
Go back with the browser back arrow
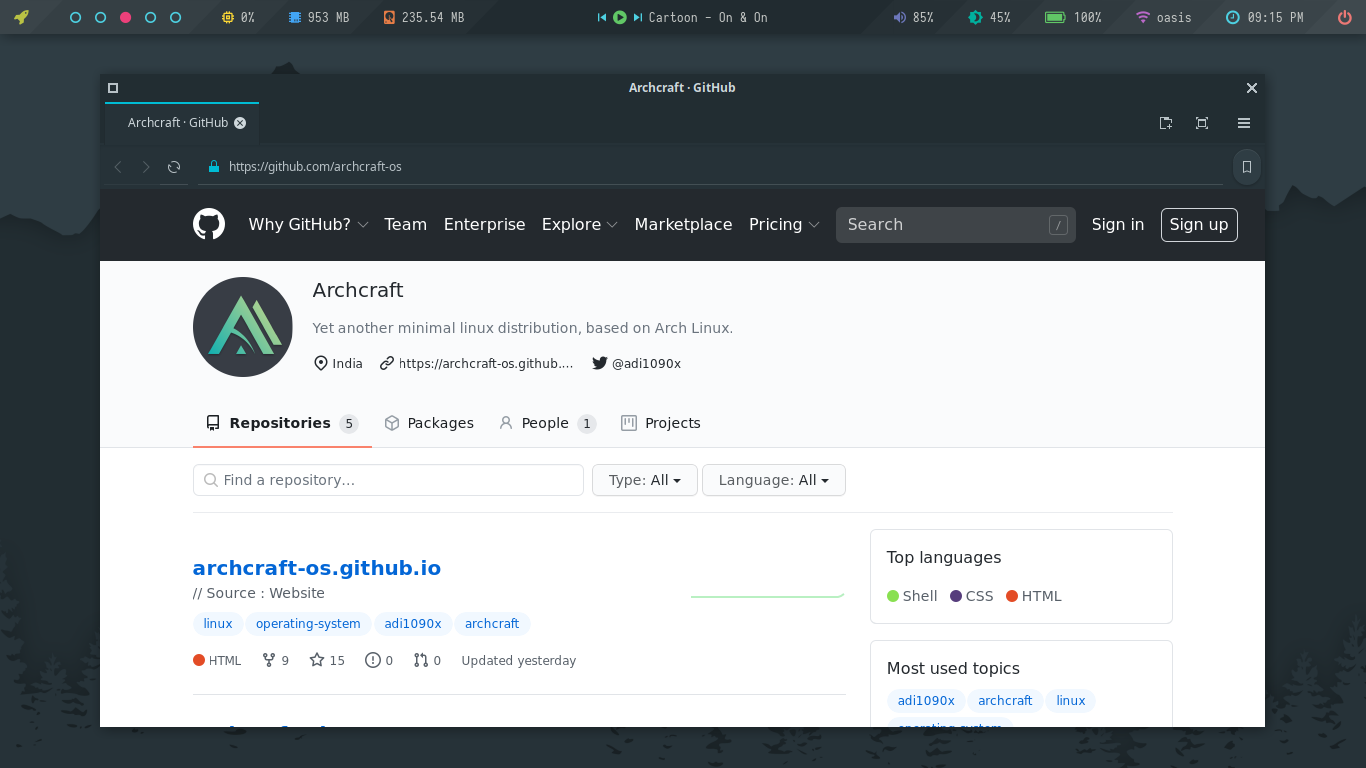pyautogui.click(x=118, y=167)
